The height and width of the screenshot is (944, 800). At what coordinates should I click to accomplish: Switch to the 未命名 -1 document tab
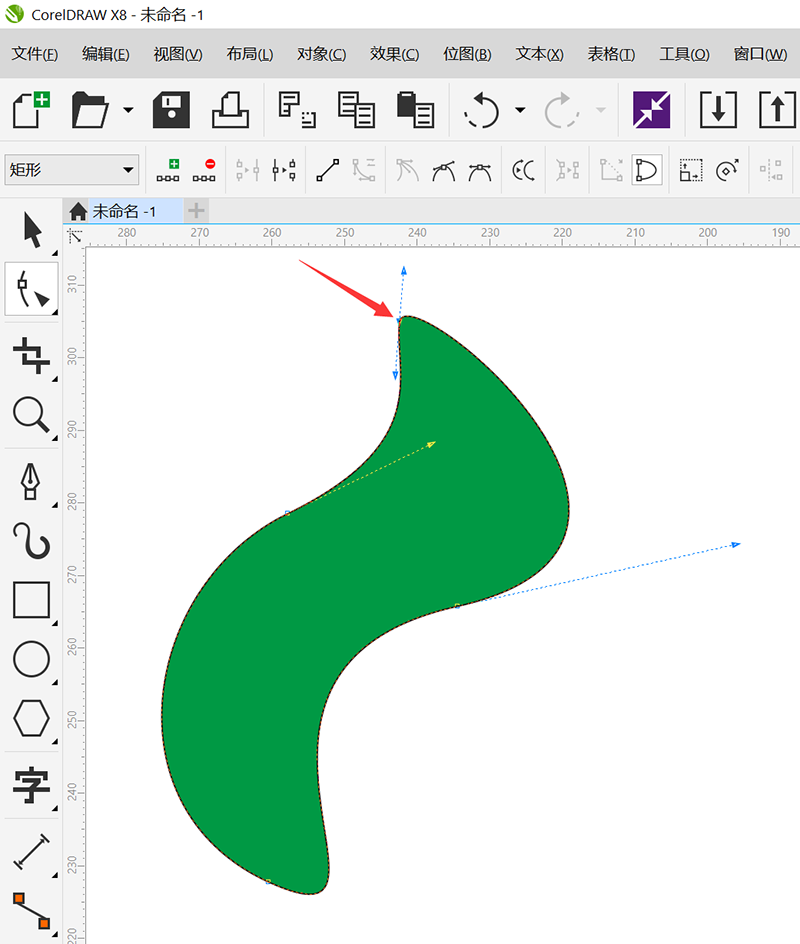pyautogui.click(x=123, y=211)
